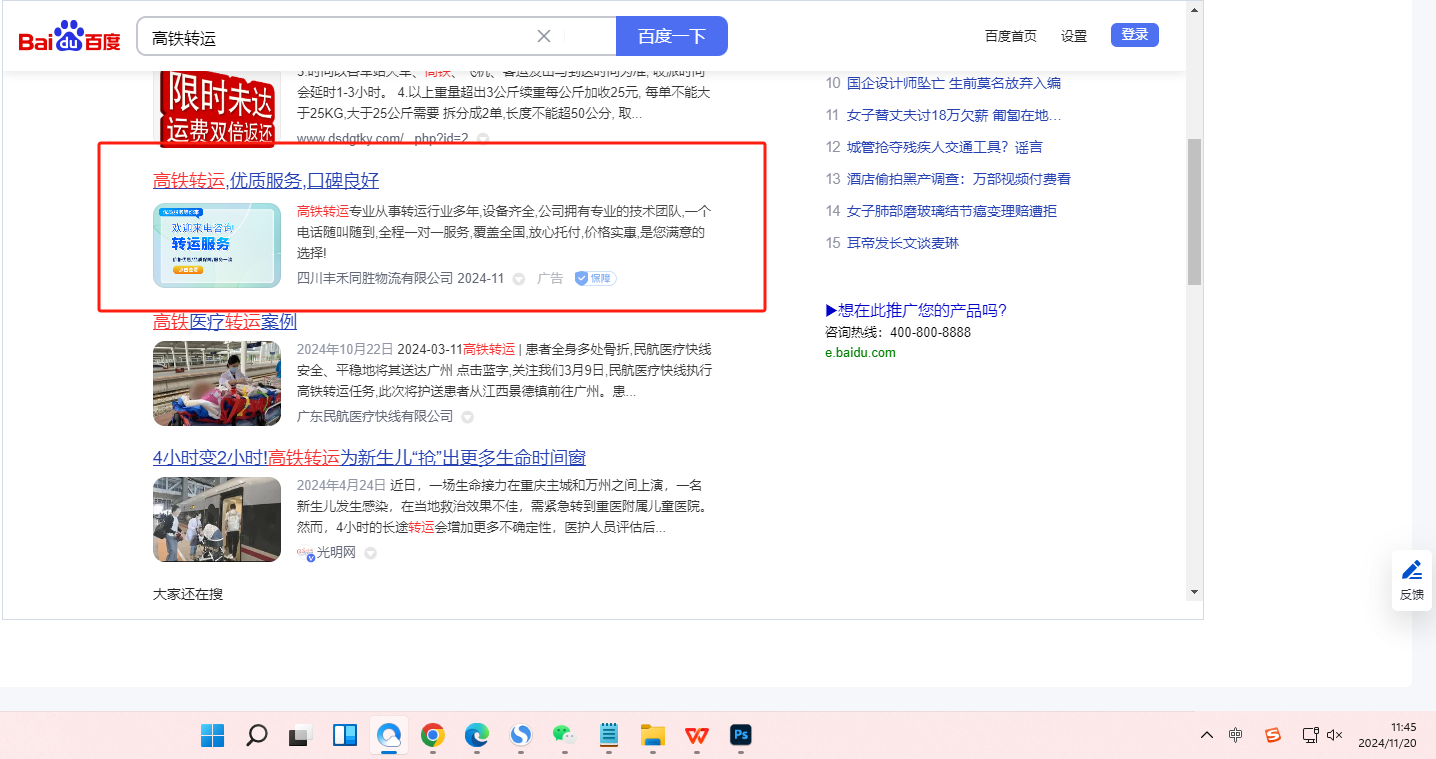Click the Baidu logo

(69, 37)
